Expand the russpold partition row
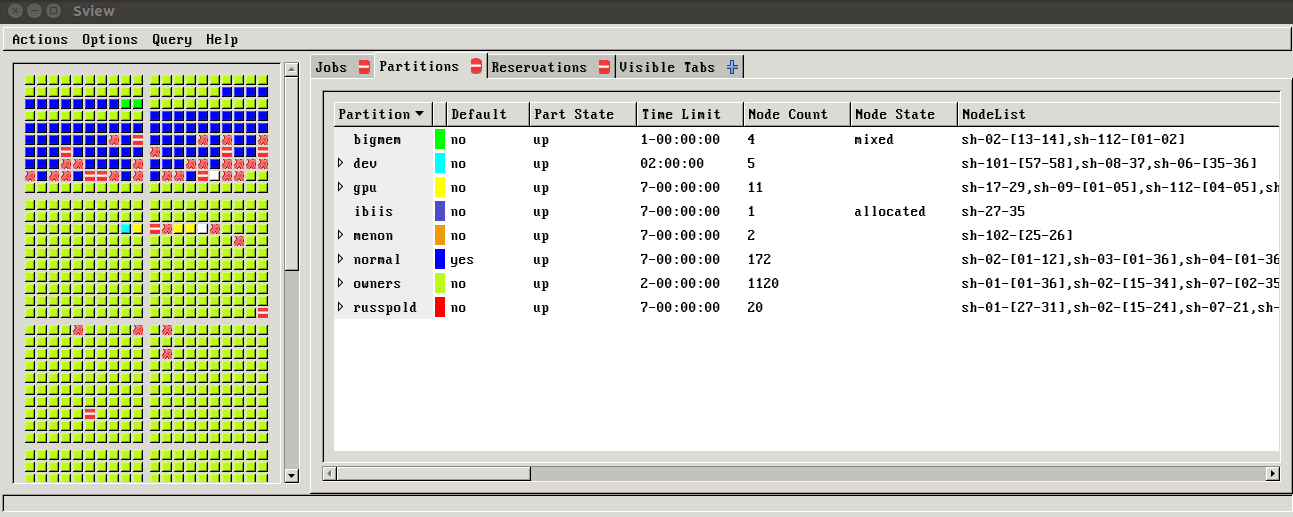This screenshot has height=517, width=1293. 340,307
